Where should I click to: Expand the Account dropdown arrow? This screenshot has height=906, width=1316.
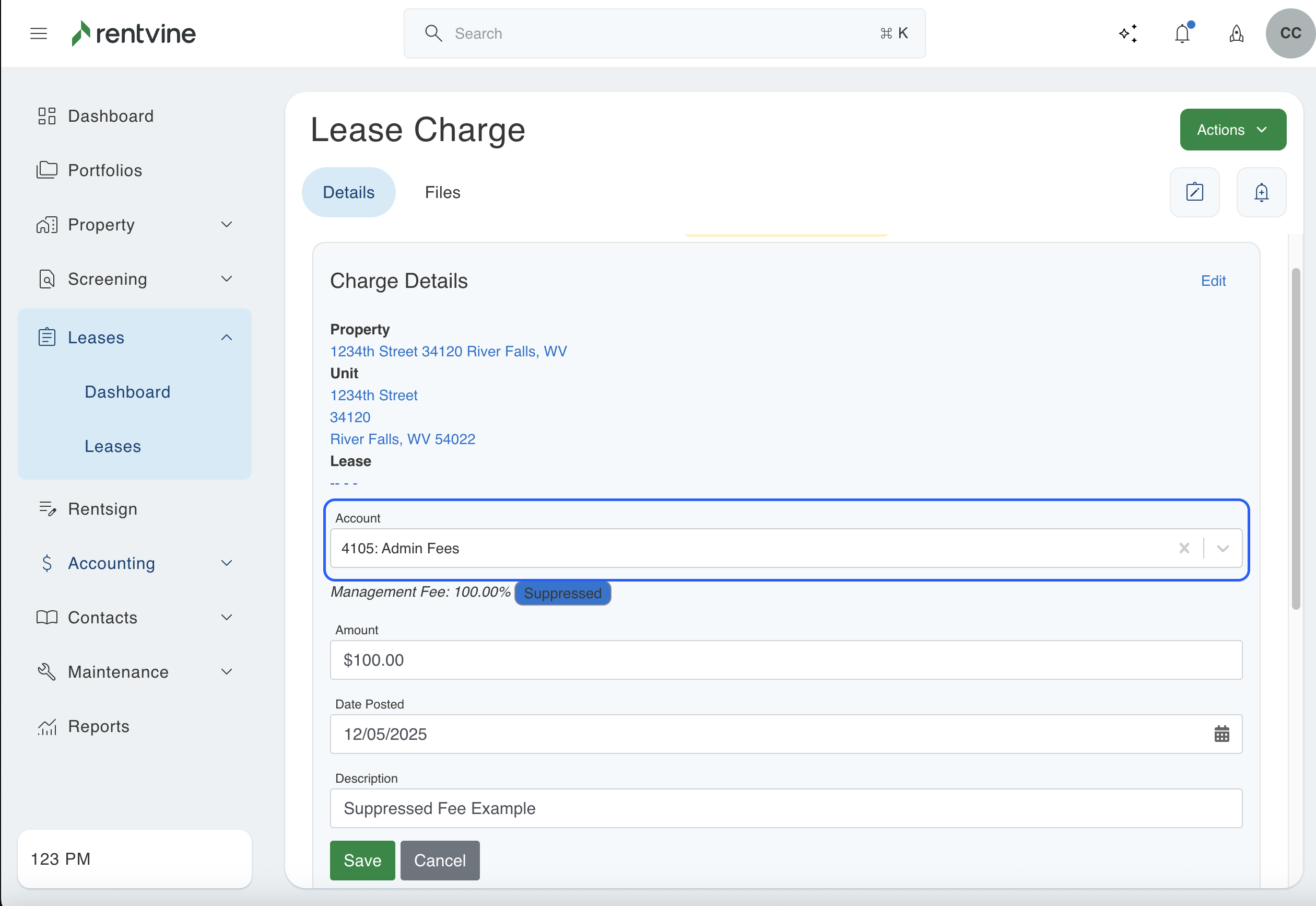click(1223, 549)
